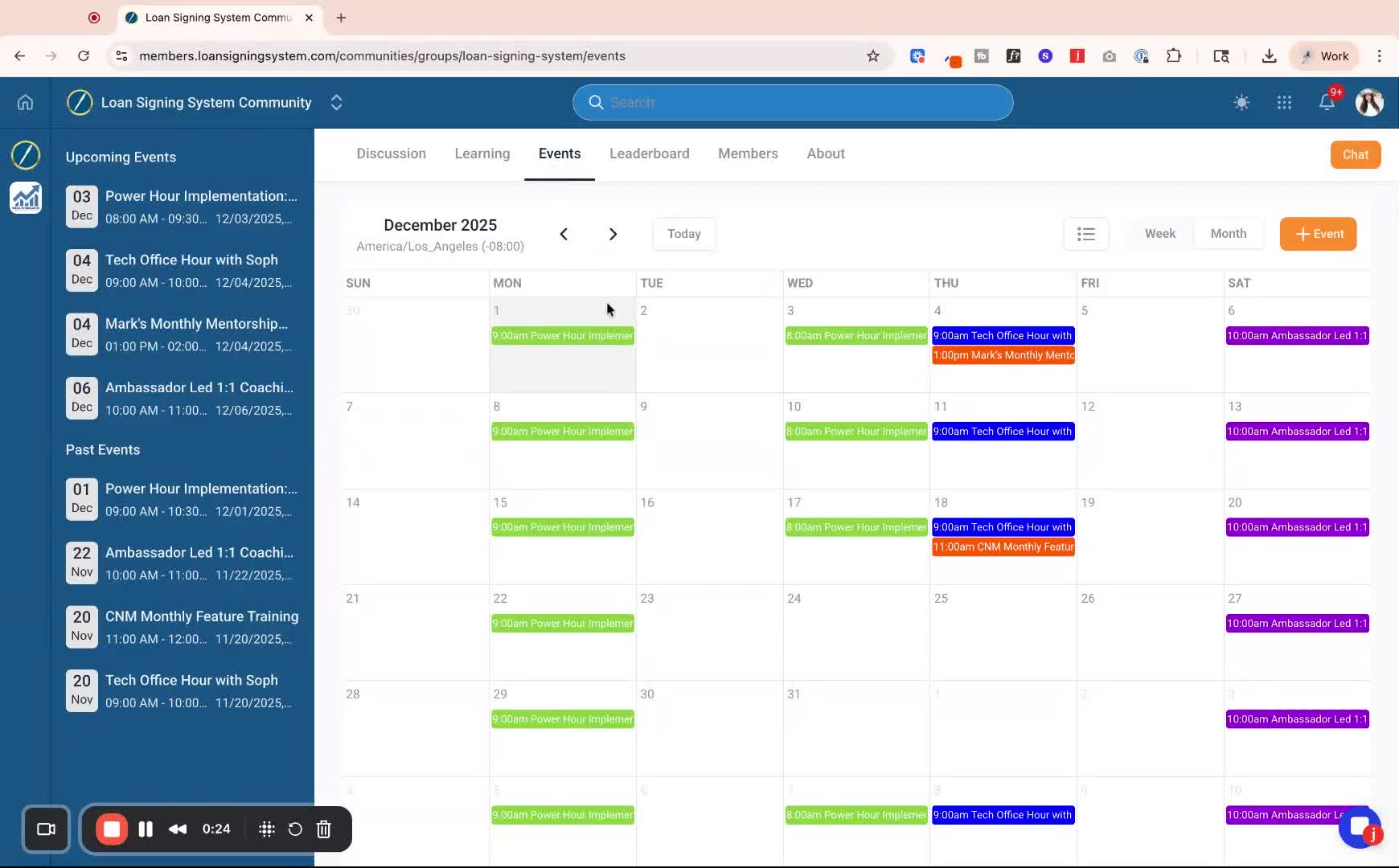Open the chart community icon in sidebar

(26, 198)
